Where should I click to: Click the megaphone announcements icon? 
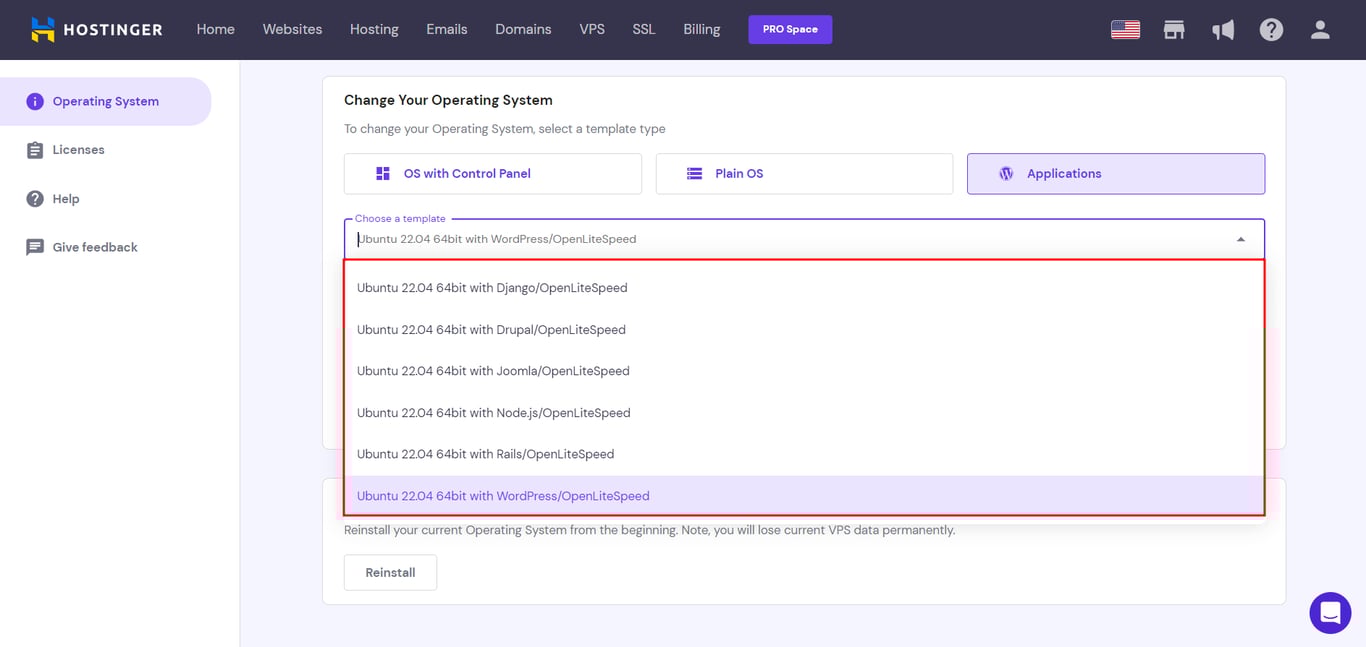click(x=1223, y=29)
